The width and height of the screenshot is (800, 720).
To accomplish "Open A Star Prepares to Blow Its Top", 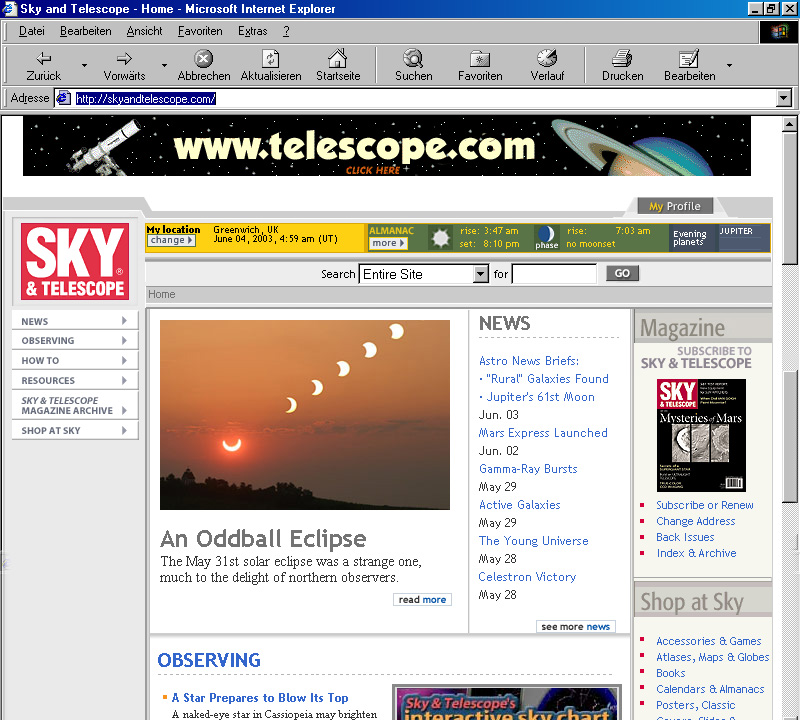I will (x=260, y=698).
